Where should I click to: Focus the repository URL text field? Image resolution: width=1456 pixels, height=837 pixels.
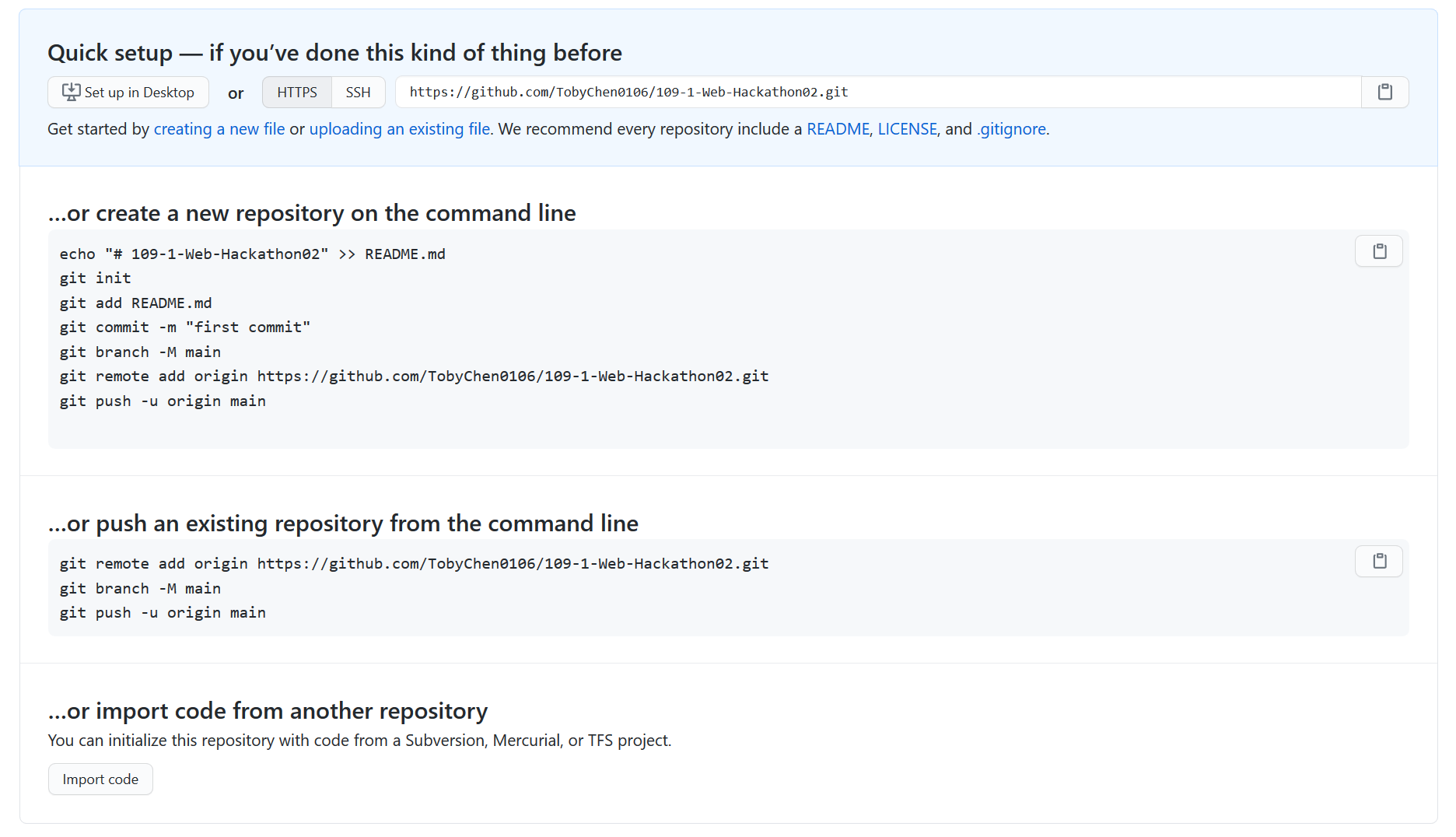coord(877,92)
